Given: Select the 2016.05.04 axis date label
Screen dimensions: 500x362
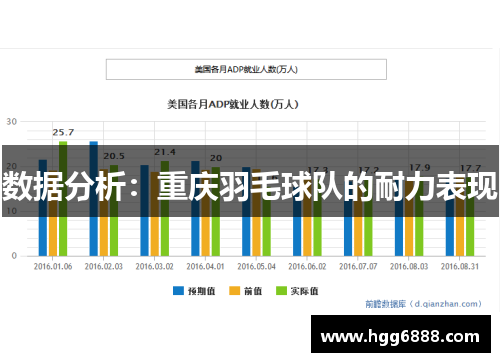Looking at the screenshot, I should pyautogui.click(x=256, y=266).
